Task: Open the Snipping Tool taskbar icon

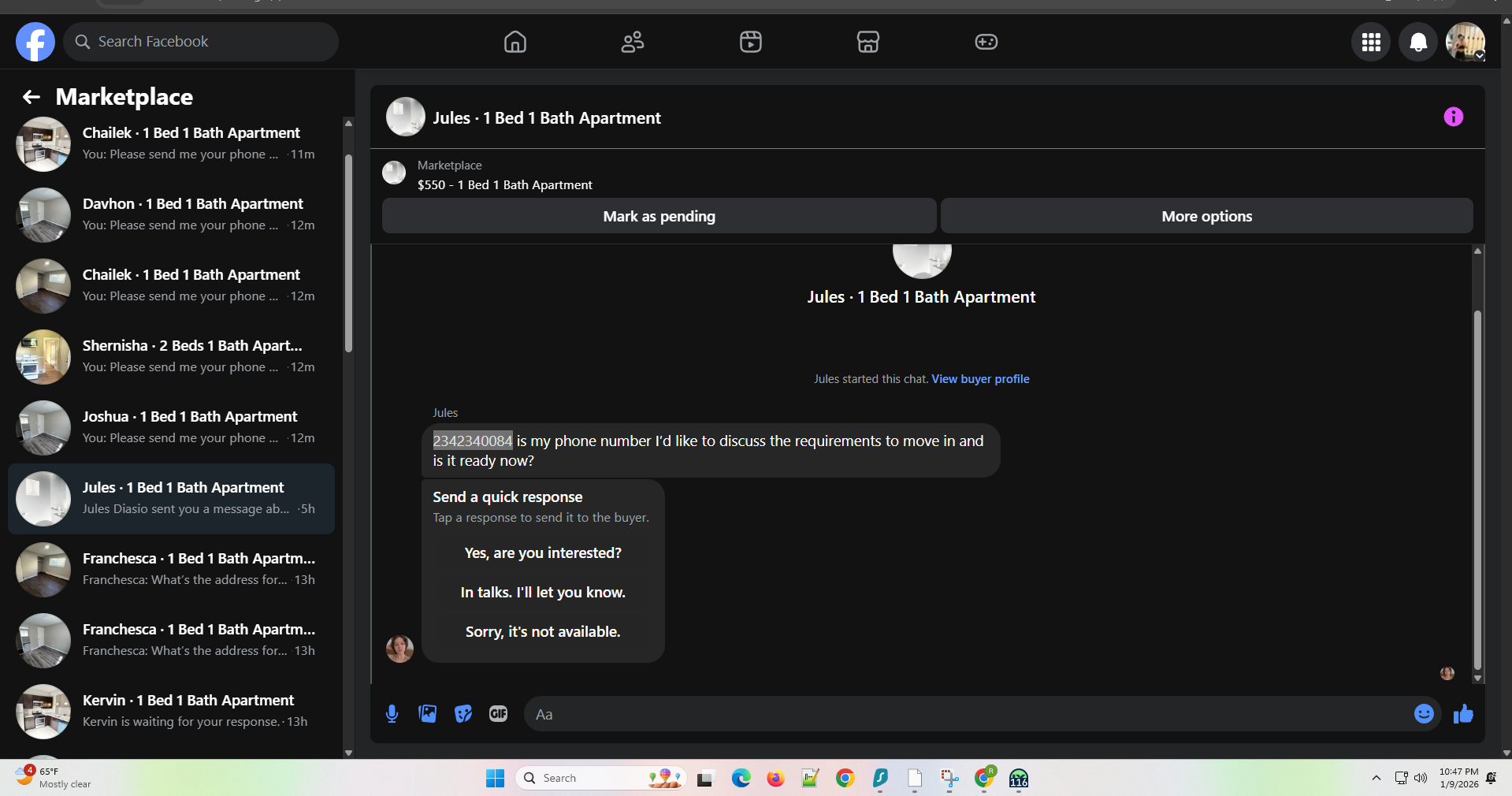Action: (x=949, y=779)
